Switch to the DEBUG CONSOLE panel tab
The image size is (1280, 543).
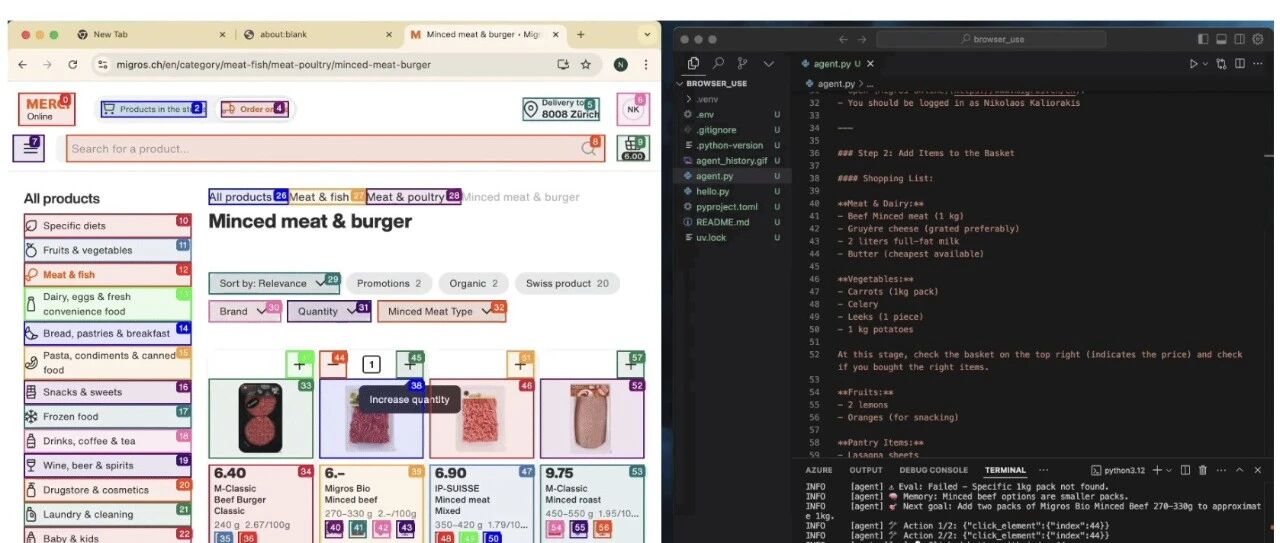pyautogui.click(x=933, y=470)
